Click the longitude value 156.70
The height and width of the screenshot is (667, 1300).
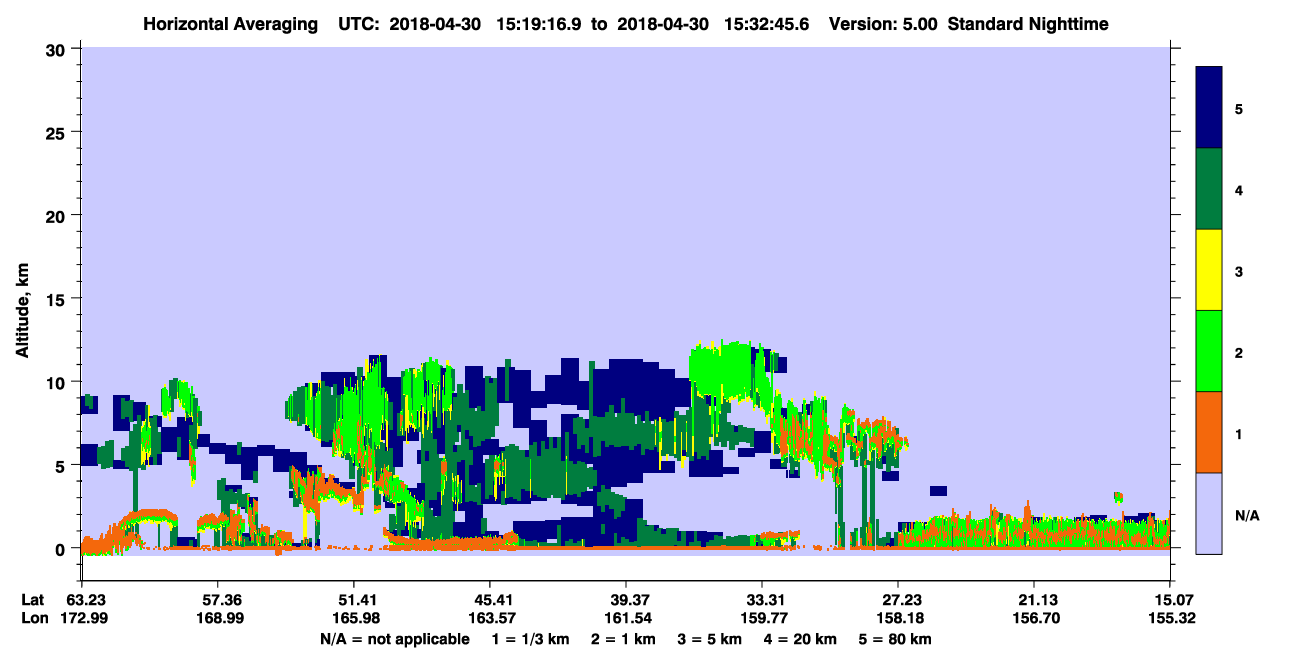tap(1034, 618)
